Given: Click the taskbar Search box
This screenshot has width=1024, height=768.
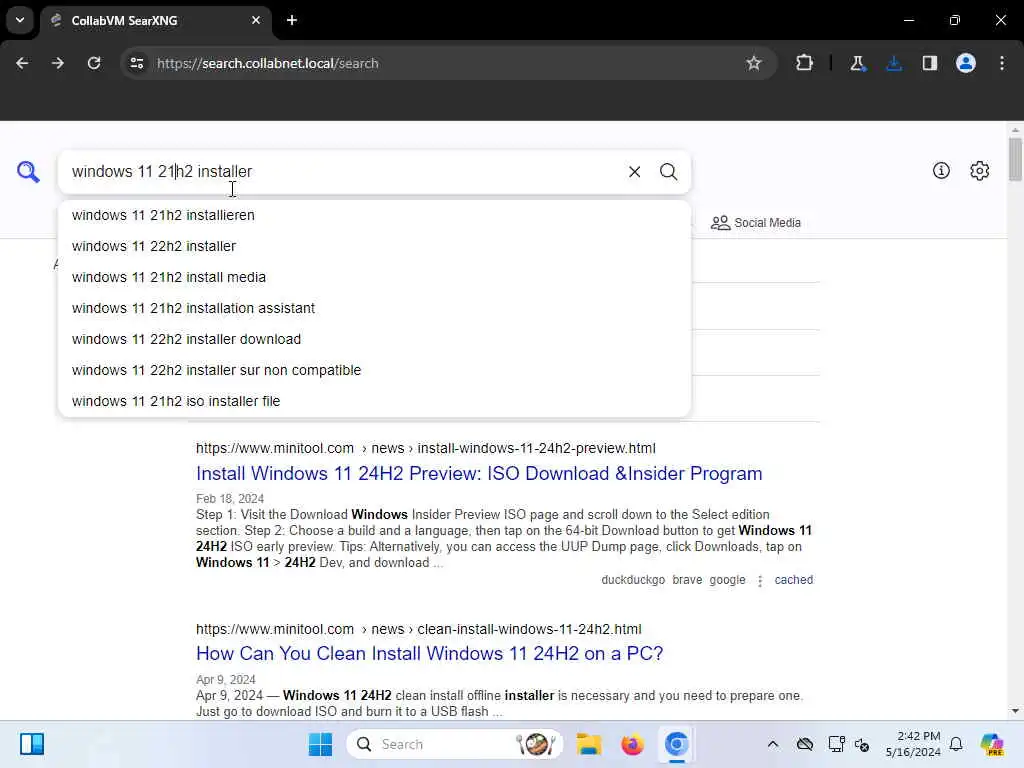Looking at the screenshot, I should tap(455, 744).
